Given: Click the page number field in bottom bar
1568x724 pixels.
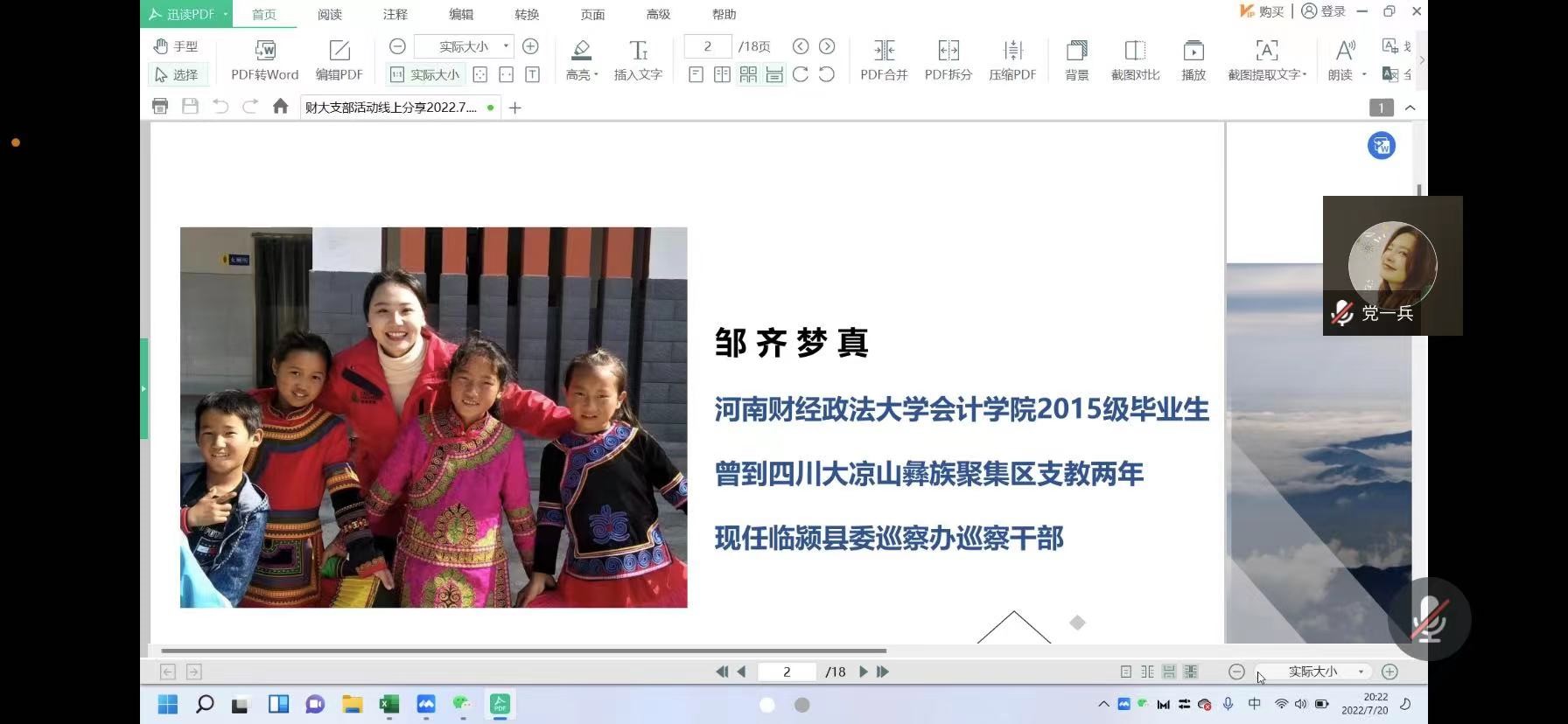Looking at the screenshot, I should pyautogui.click(x=787, y=672).
